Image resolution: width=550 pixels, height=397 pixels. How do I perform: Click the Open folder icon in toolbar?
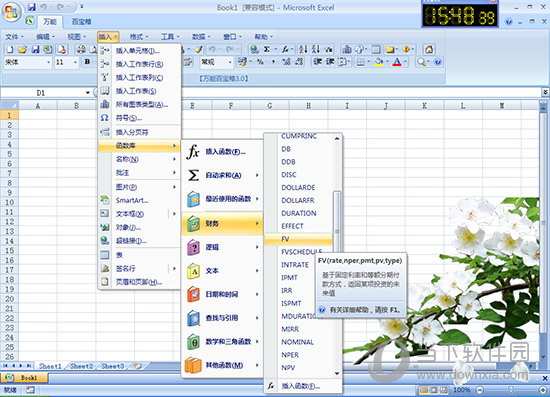coord(23,49)
